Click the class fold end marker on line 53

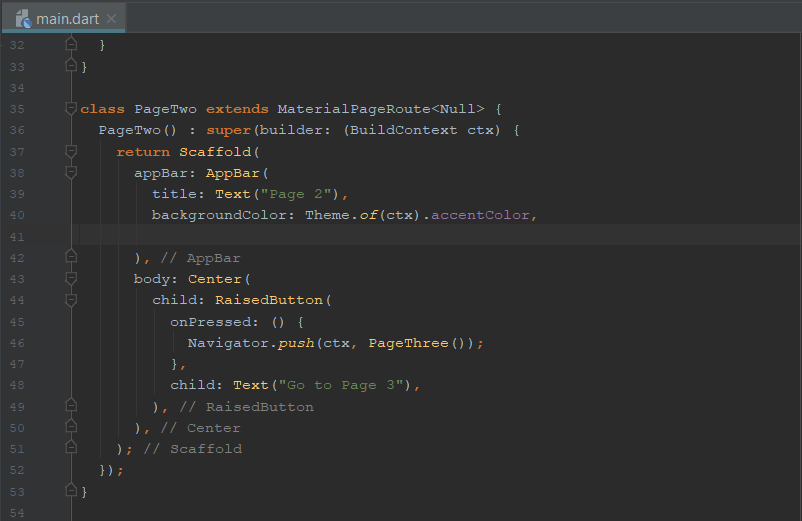coord(71,490)
